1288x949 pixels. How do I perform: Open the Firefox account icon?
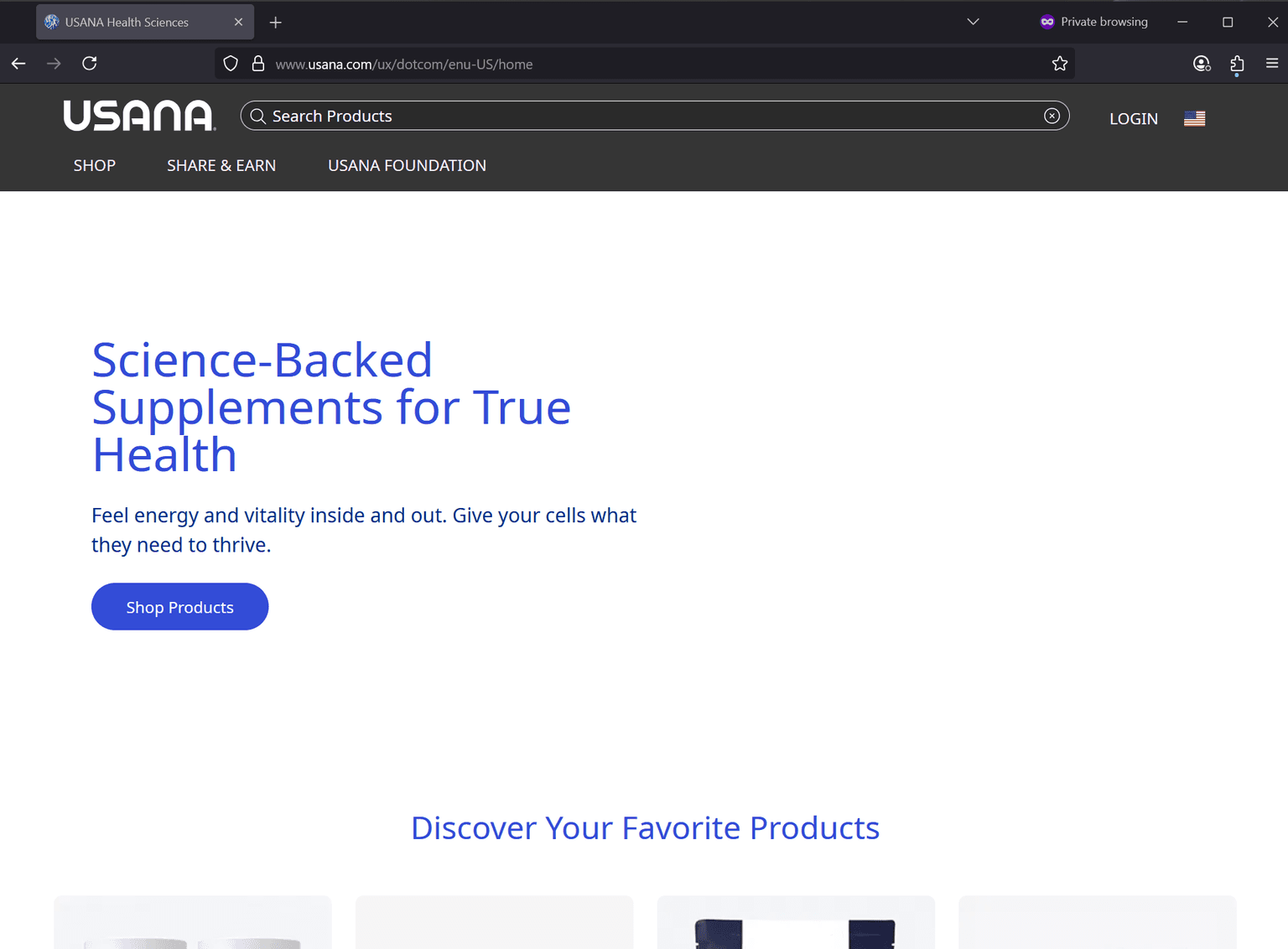click(x=1201, y=64)
